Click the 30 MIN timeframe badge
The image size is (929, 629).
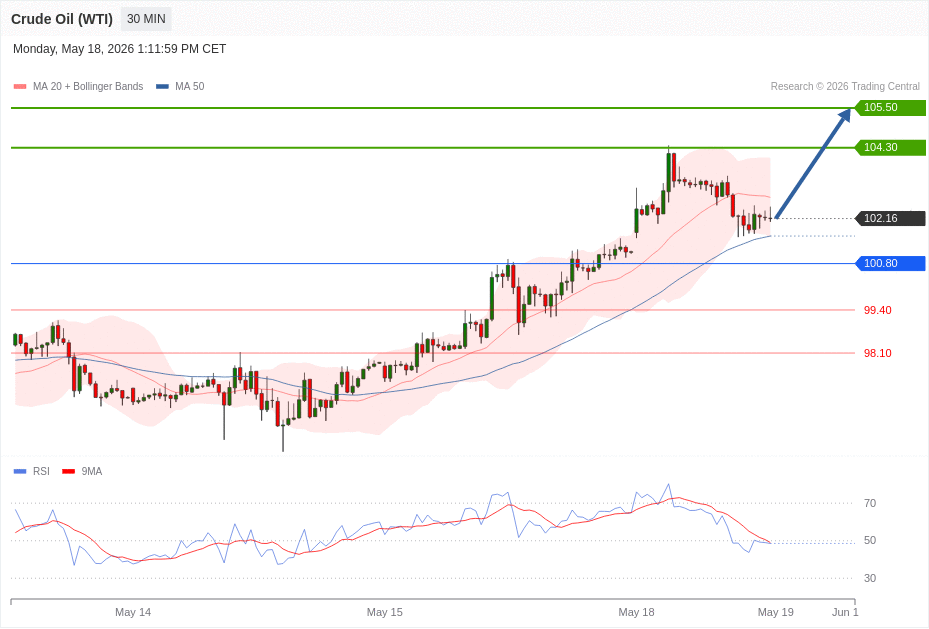click(146, 19)
